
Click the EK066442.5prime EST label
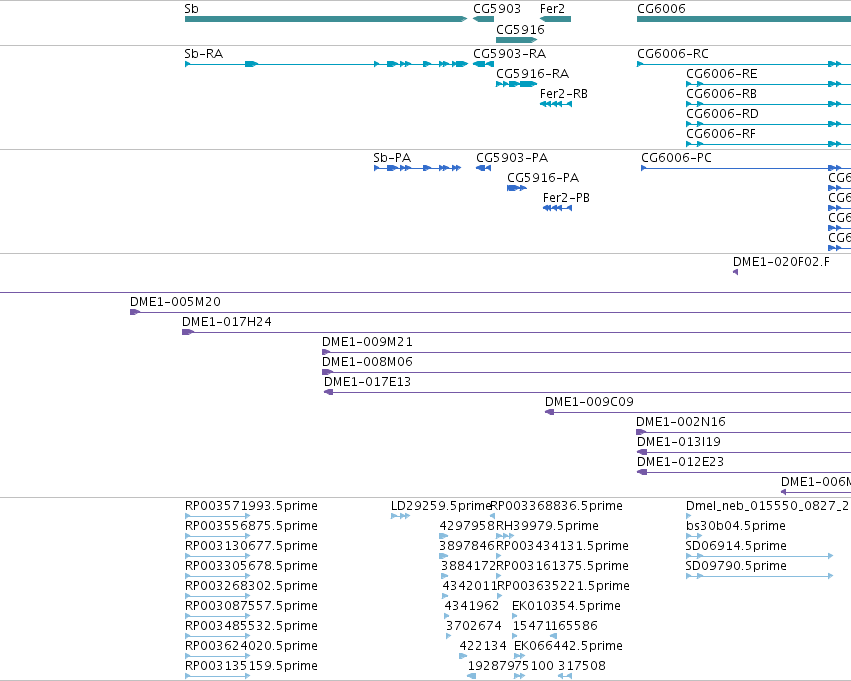tap(568, 646)
